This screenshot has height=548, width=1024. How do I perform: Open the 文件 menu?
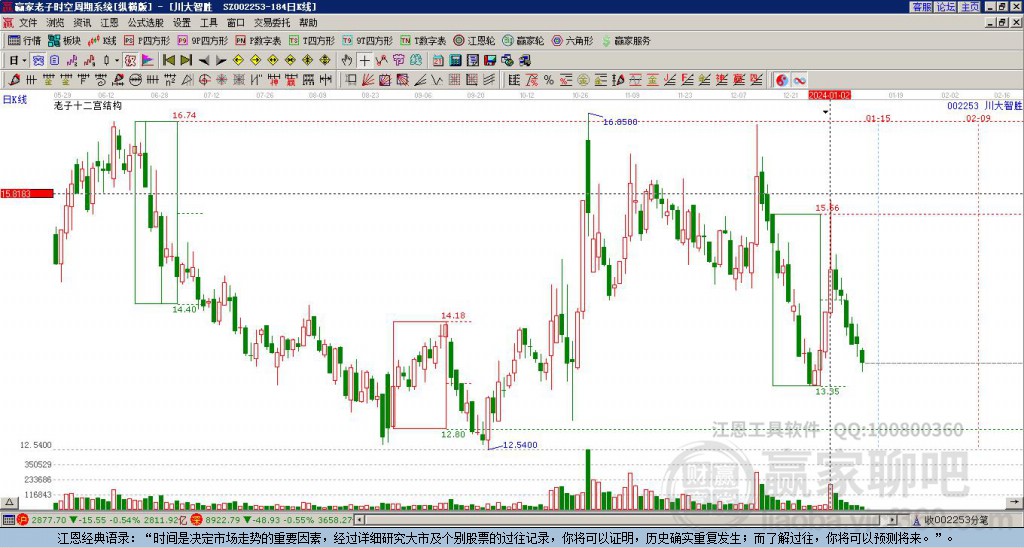click(28, 23)
